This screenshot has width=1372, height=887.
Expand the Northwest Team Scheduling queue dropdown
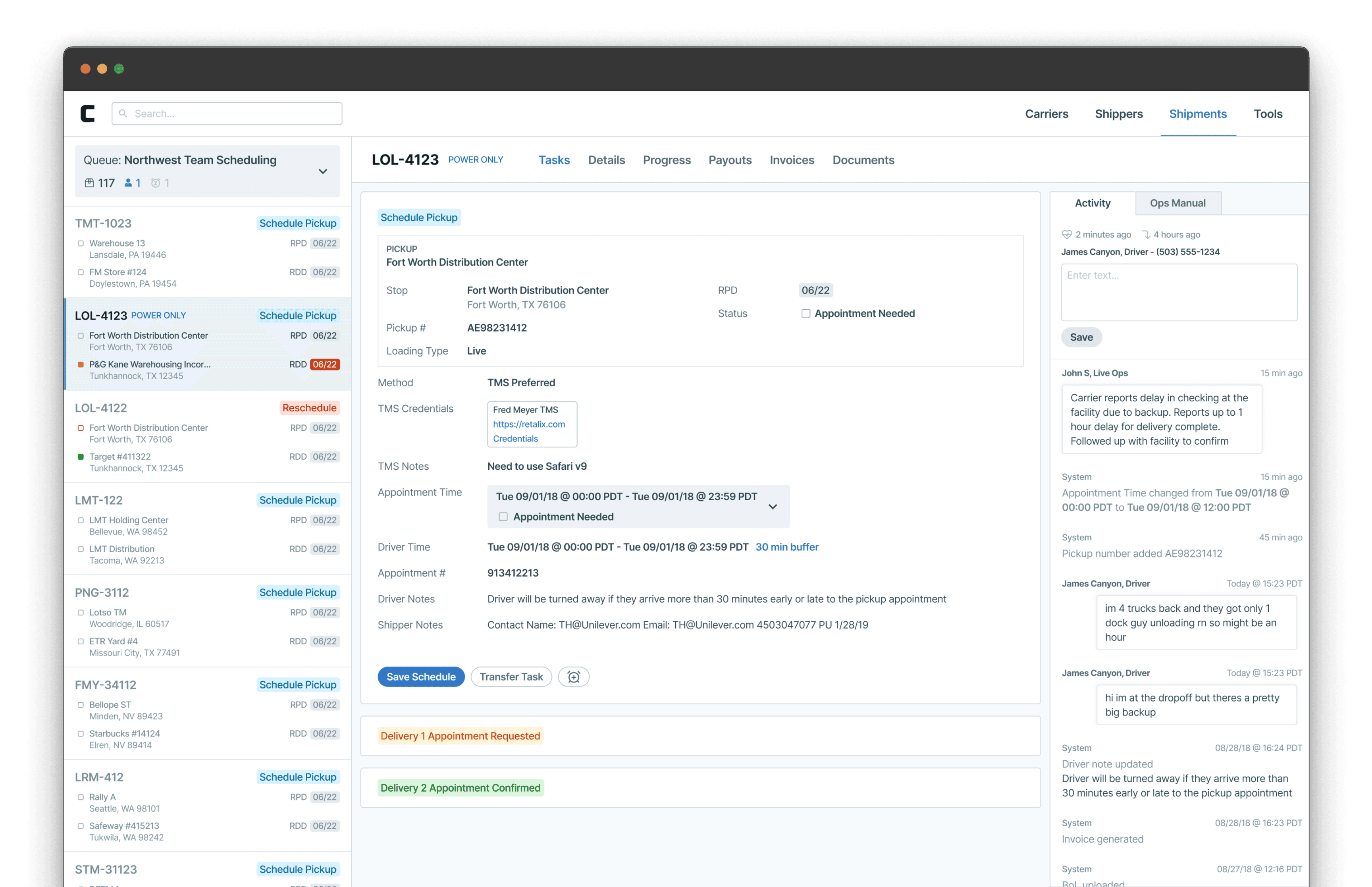(x=323, y=171)
